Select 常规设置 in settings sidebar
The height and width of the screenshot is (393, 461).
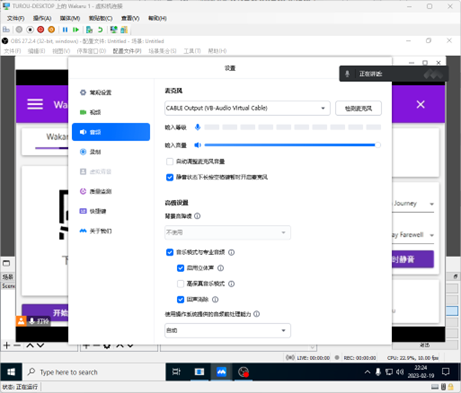coord(111,92)
